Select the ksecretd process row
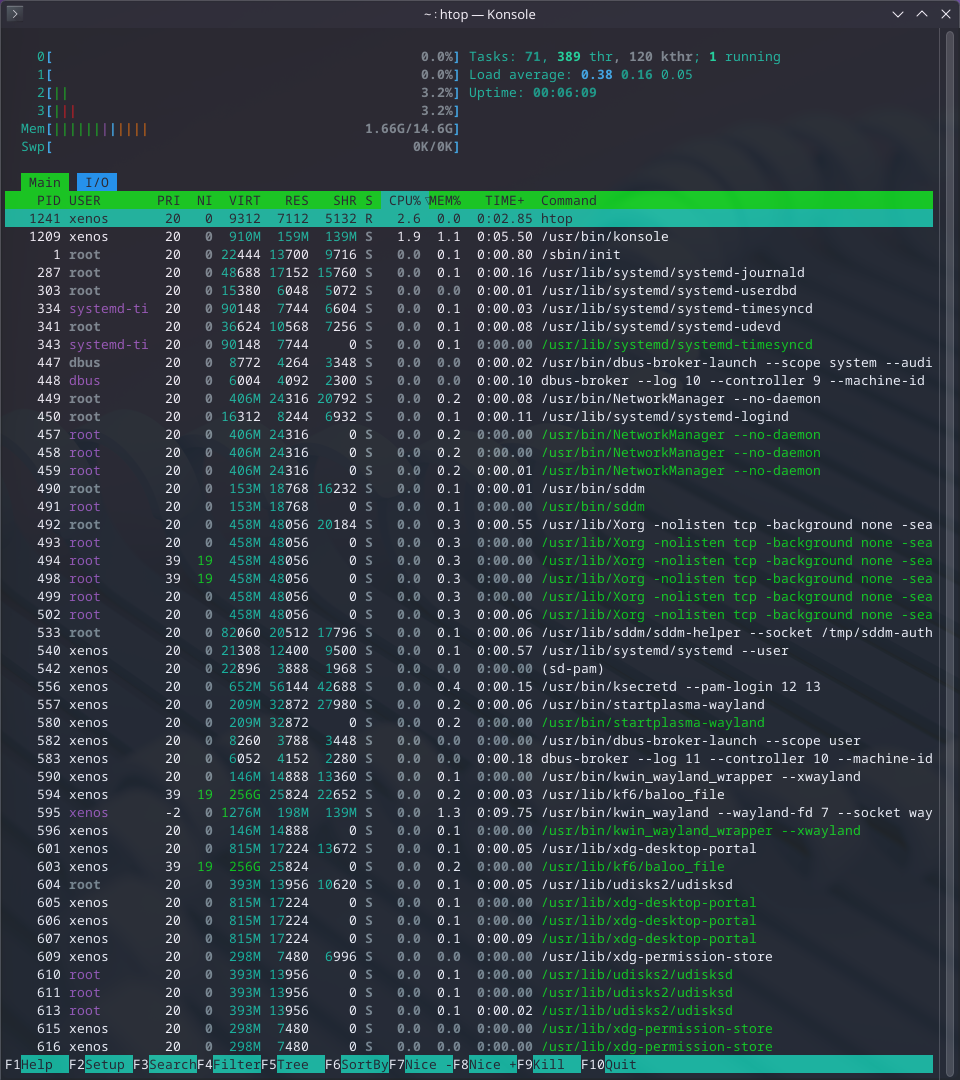 469,687
